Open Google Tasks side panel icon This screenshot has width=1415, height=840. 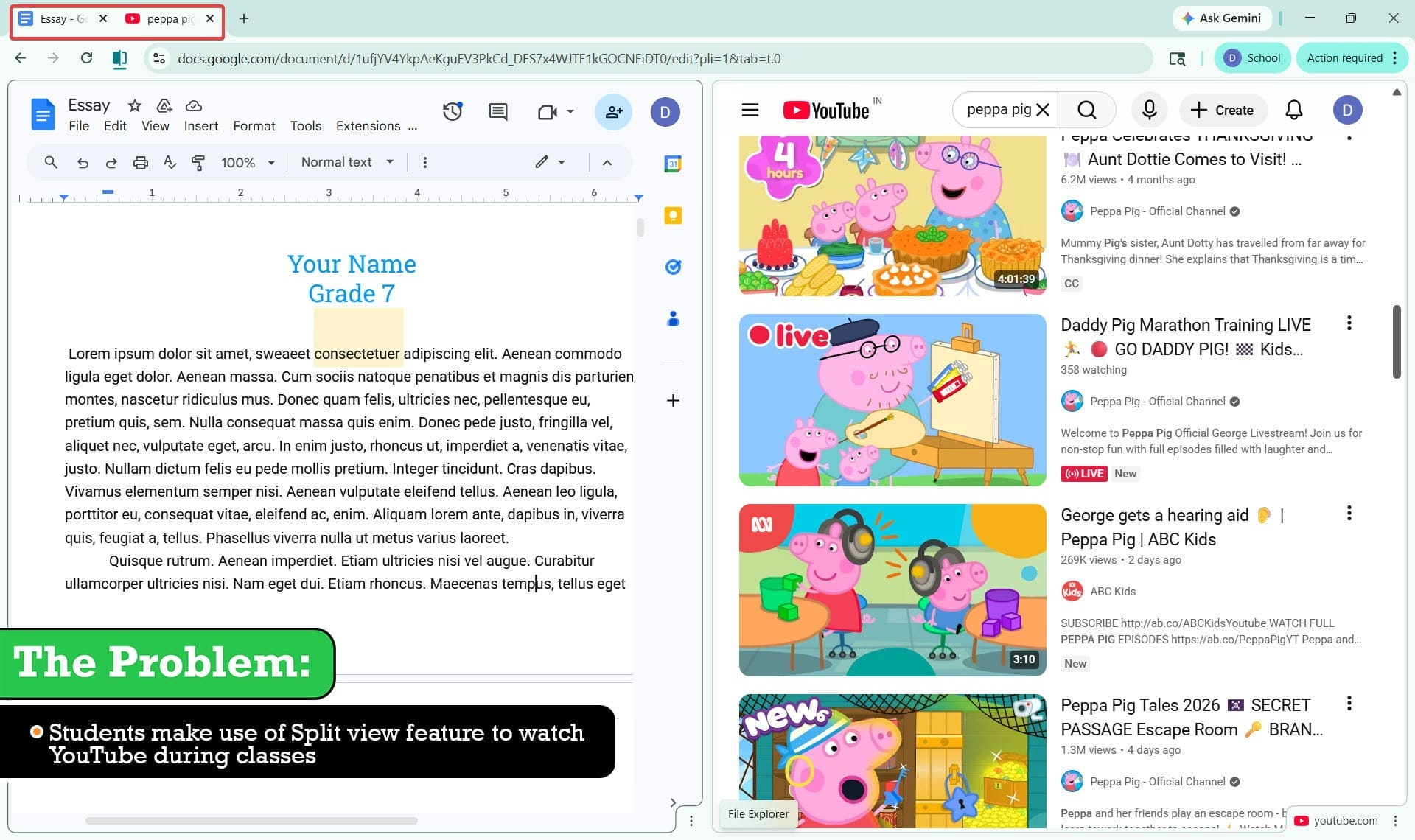pos(673,267)
